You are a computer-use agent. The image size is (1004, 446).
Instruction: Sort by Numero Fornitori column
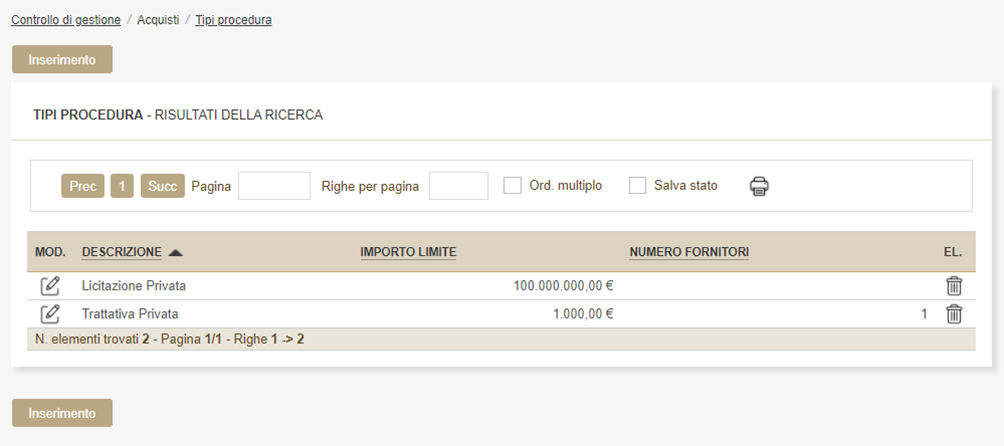[689, 252]
